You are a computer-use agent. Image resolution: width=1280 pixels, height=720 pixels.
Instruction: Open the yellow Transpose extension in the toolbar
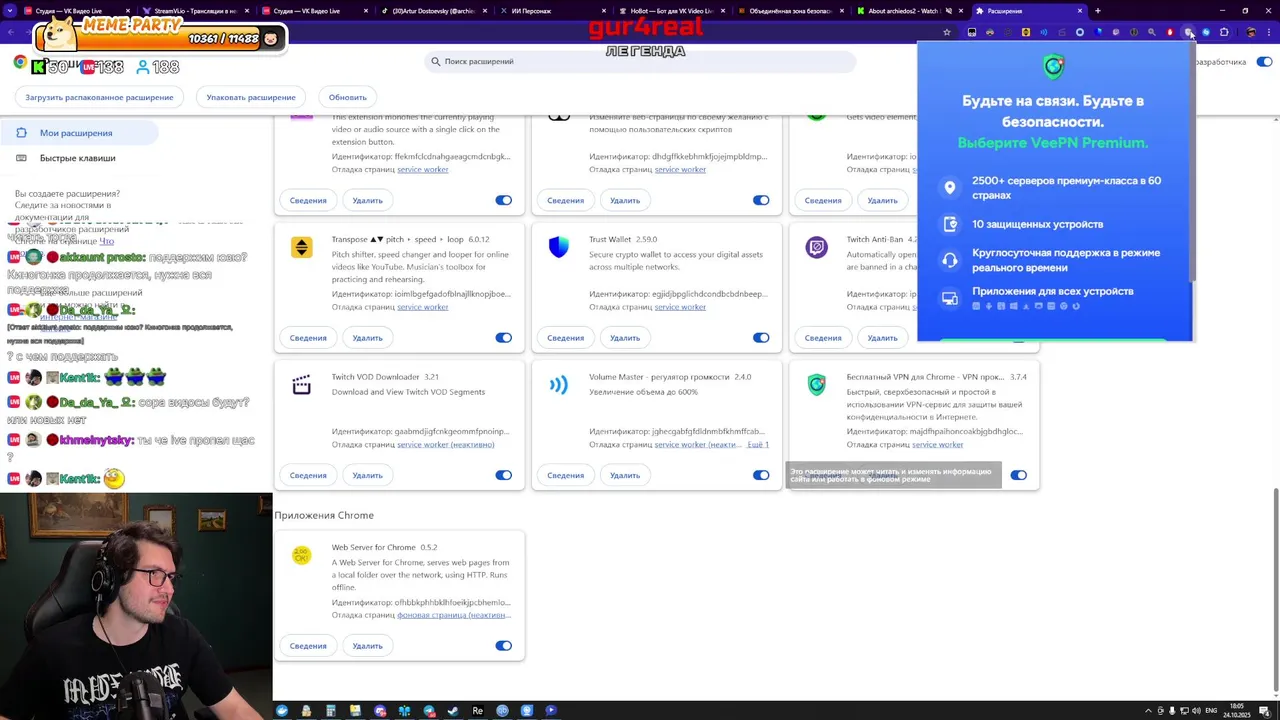1026,32
